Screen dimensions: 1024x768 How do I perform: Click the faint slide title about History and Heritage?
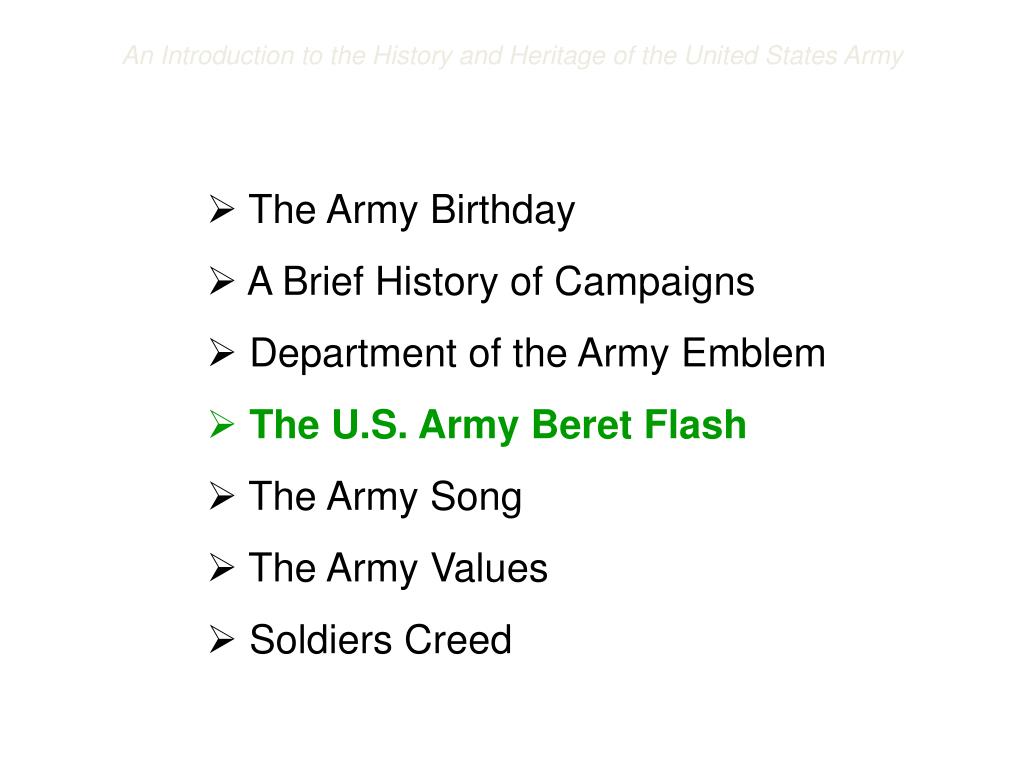(x=513, y=56)
